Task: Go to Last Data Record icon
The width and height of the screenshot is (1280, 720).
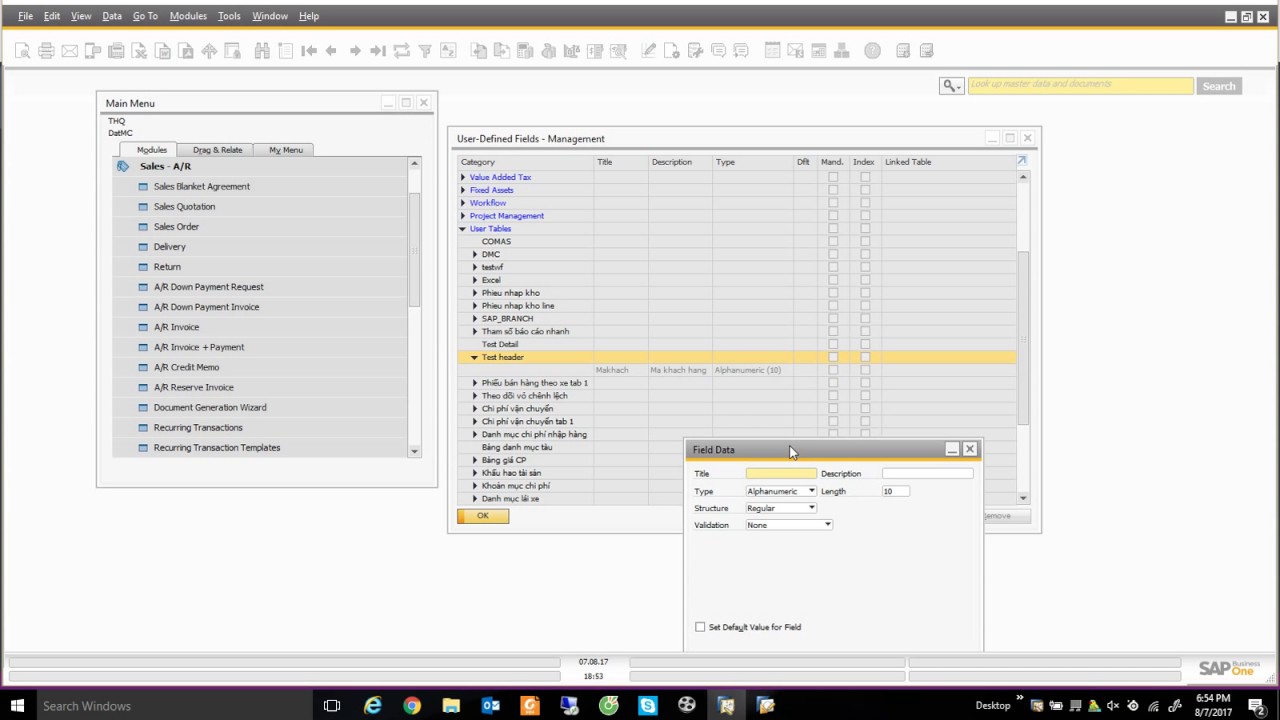Action: (x=378, y=51)
